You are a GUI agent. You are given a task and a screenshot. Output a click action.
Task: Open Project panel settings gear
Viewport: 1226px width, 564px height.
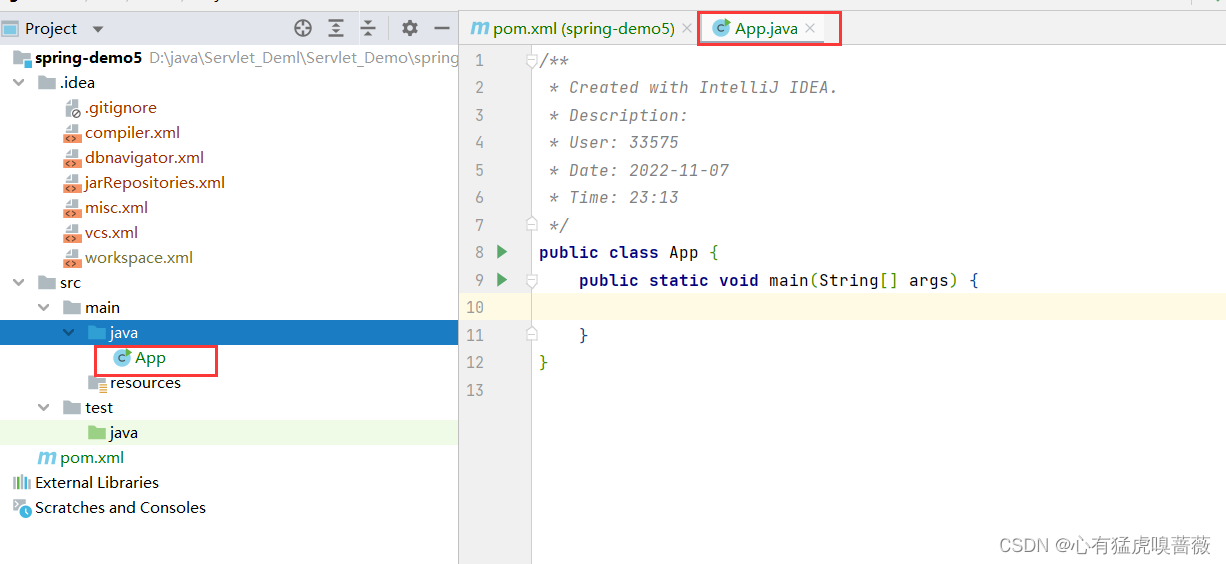[x=410, y=28]
